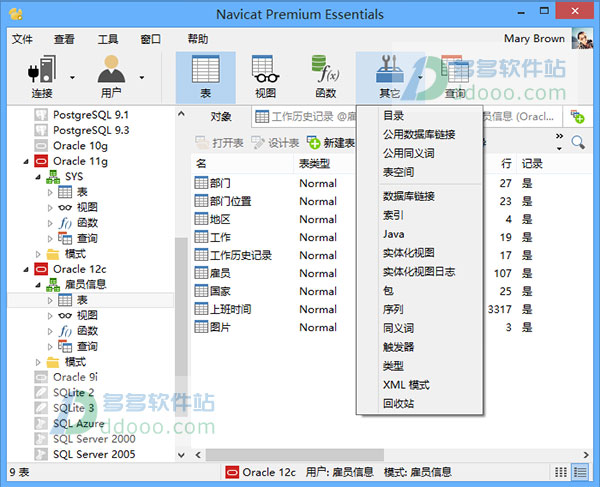Click the Oracle 12c connection icon
This screenshot has width=600, height=487.
tap(41, 269)
